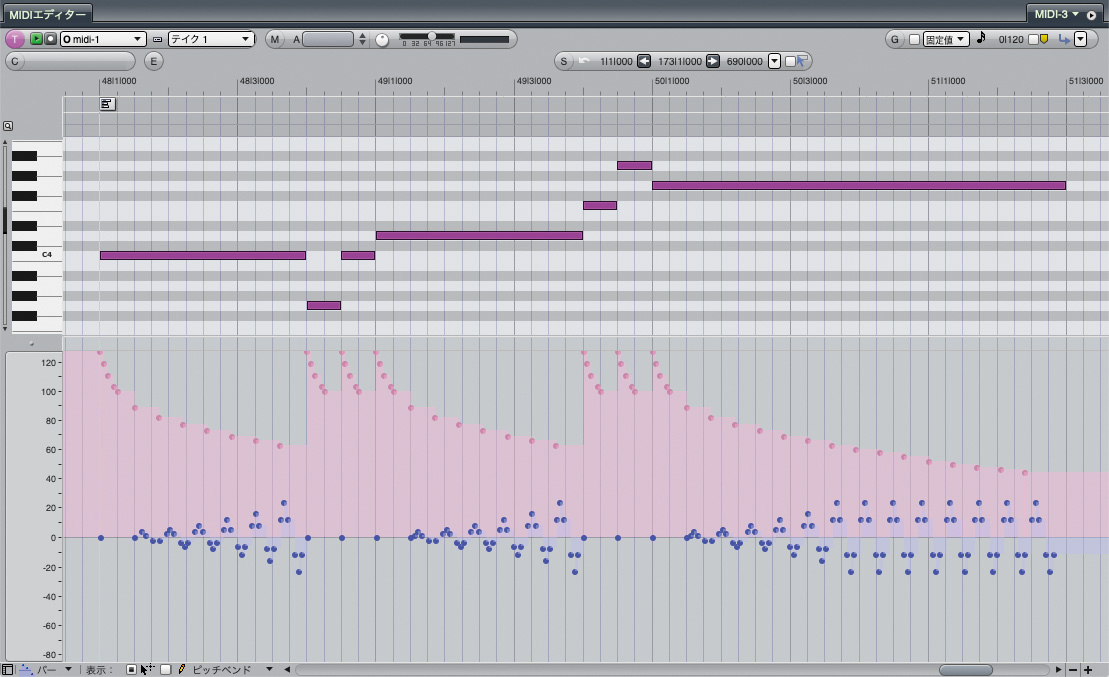Screen dimensions: 1109x677
Task: Click the round E button
Action: pyautogui.click(x=153, y=61)
